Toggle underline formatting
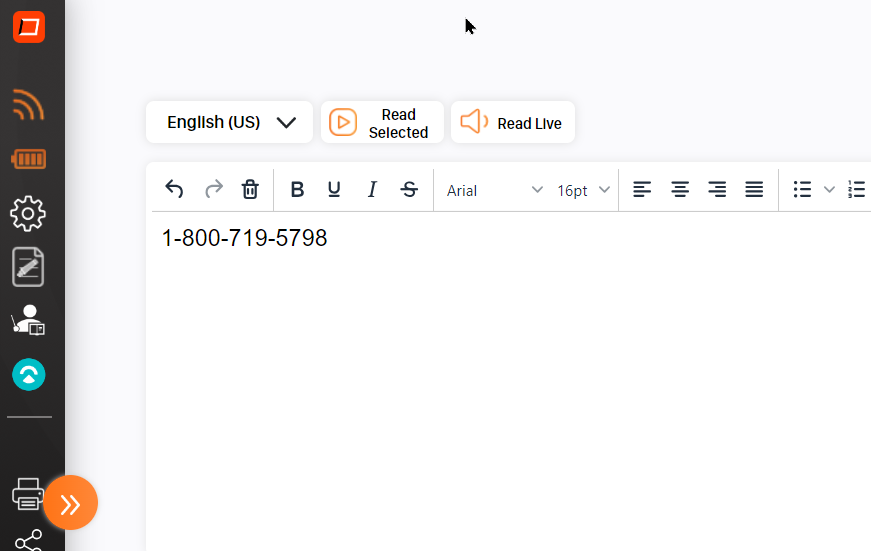871x551 pixels. click(x=334, y=189)
